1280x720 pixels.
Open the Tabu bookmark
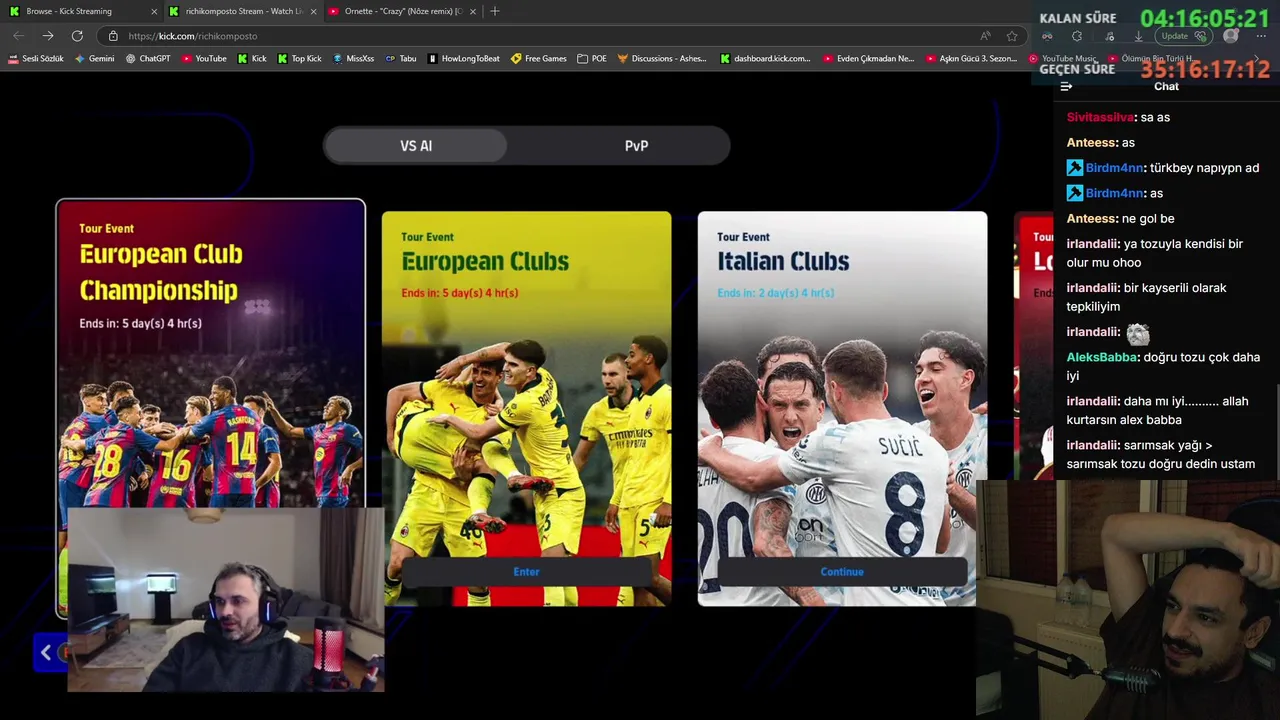400,59
